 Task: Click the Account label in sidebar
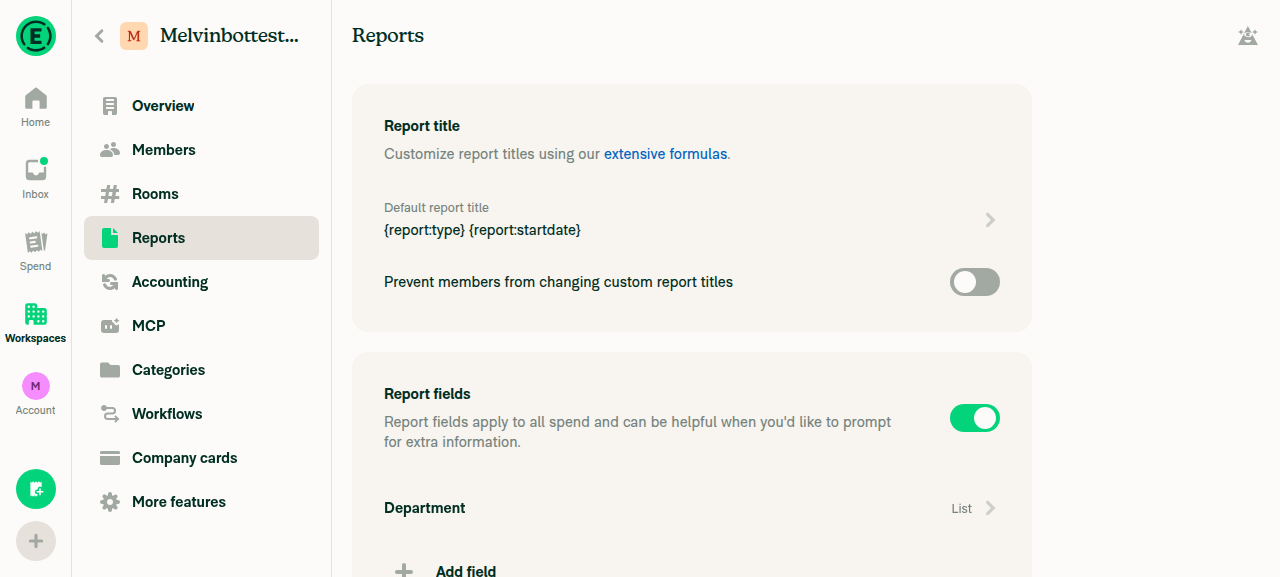(36, 410)
